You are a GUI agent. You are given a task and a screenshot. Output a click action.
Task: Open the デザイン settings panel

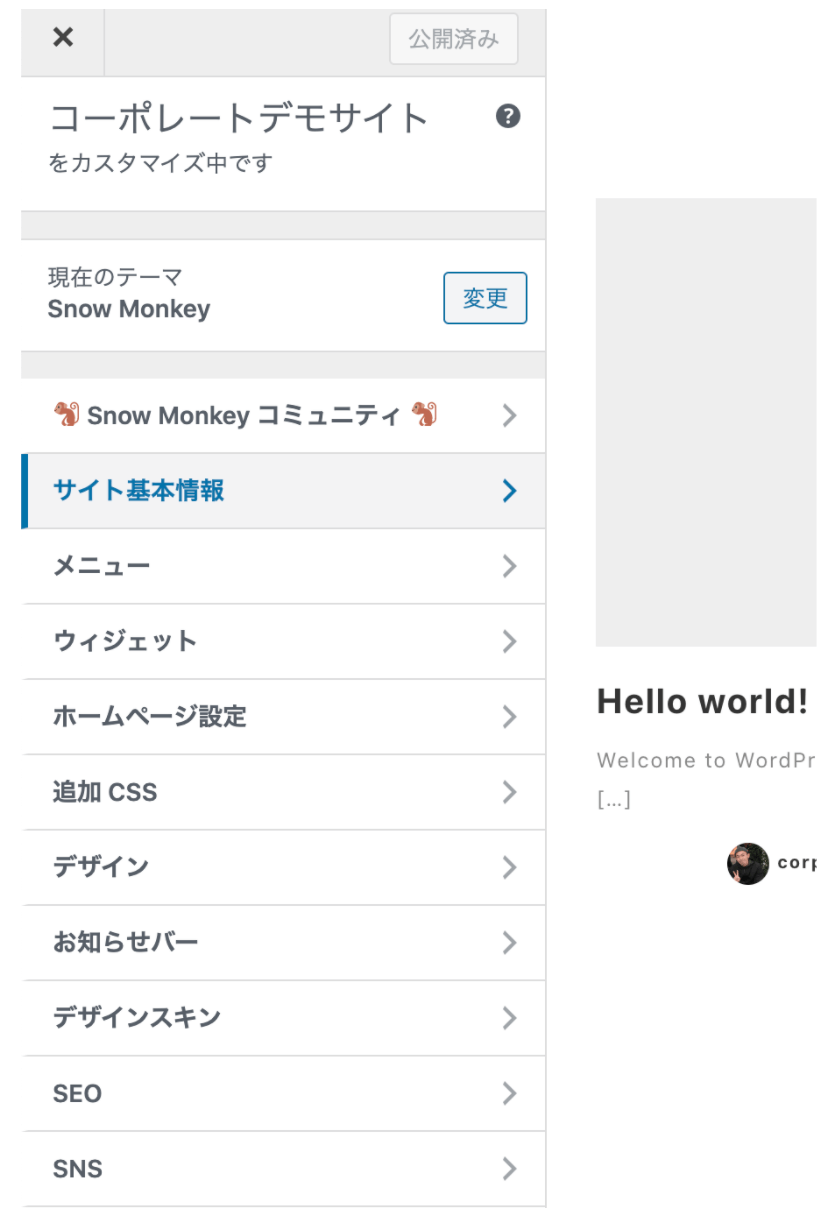tap(101, 867)
